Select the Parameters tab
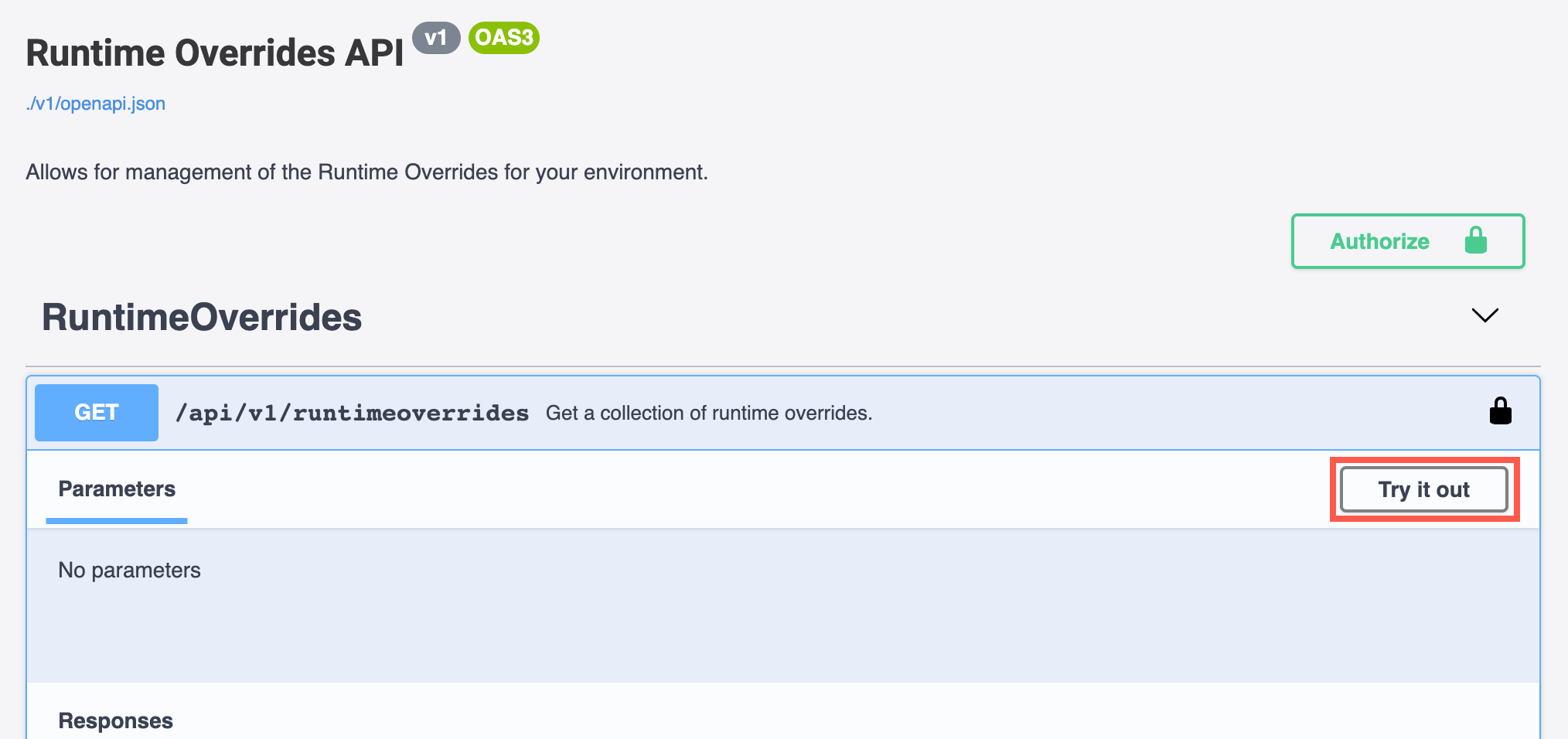Viewport: 1568px width, 739px height. (x=117, y=489)
